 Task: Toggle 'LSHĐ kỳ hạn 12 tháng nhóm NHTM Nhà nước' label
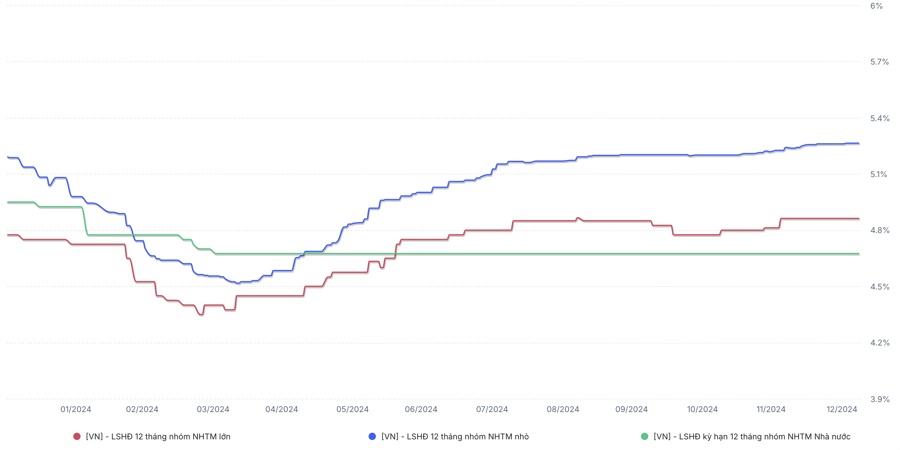(x=751, y=436)
